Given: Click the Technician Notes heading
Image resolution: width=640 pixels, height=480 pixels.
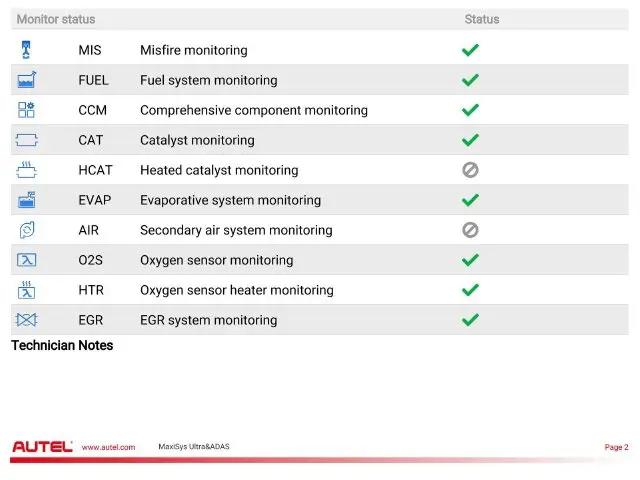Looking at the screenshot, I should 62,345.
